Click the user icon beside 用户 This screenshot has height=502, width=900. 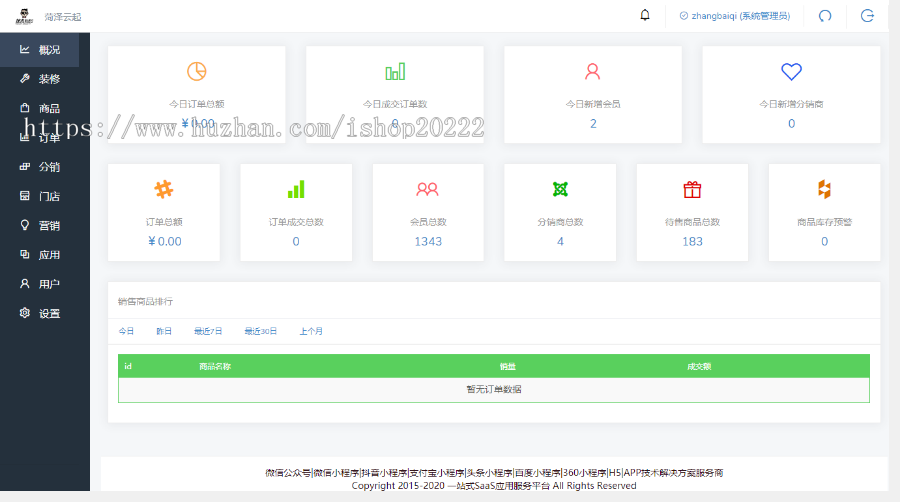25,283
